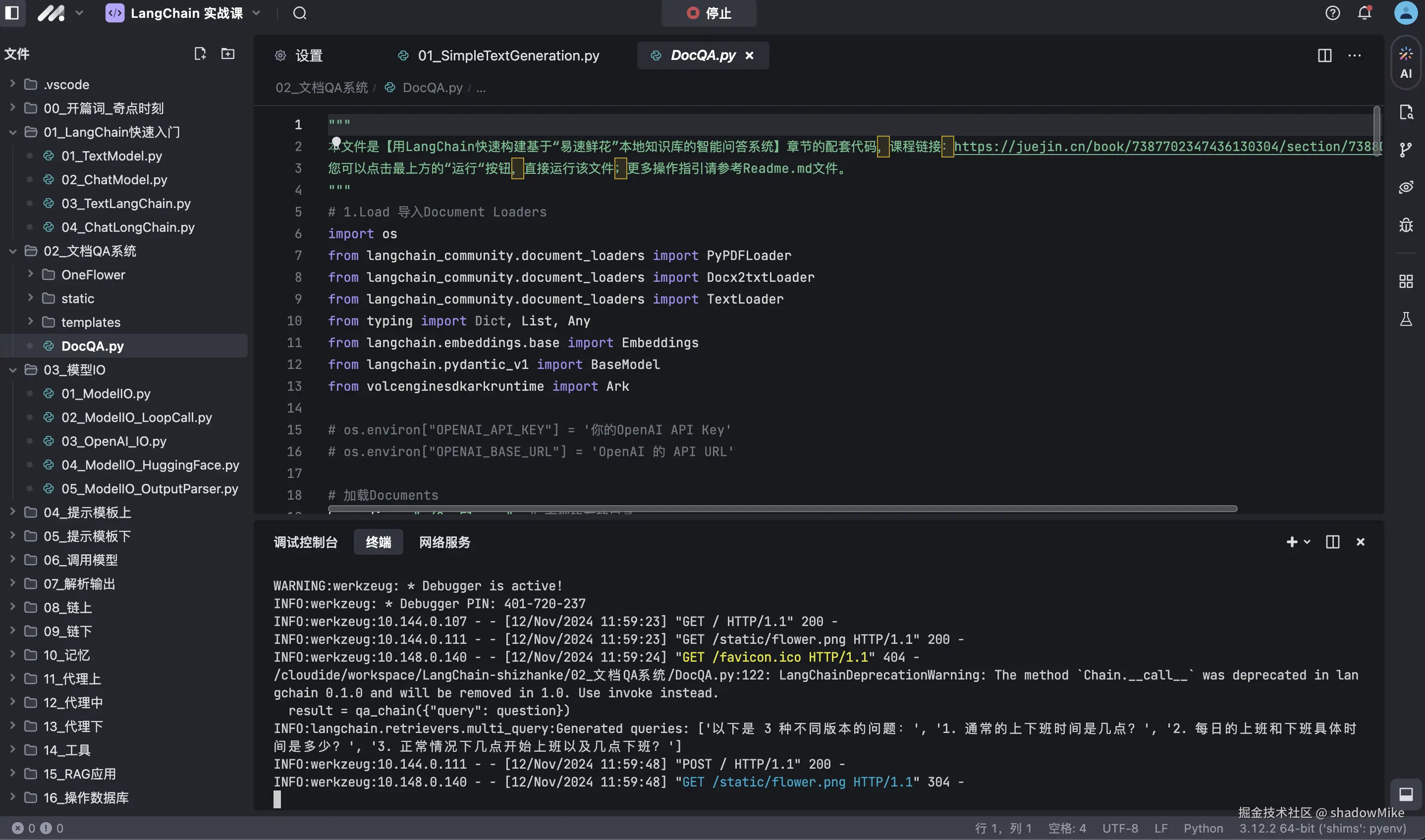Screen dimensions: 1425x840
Task: Toggle the bottom panel layout button
Action: coord(1406,794)
